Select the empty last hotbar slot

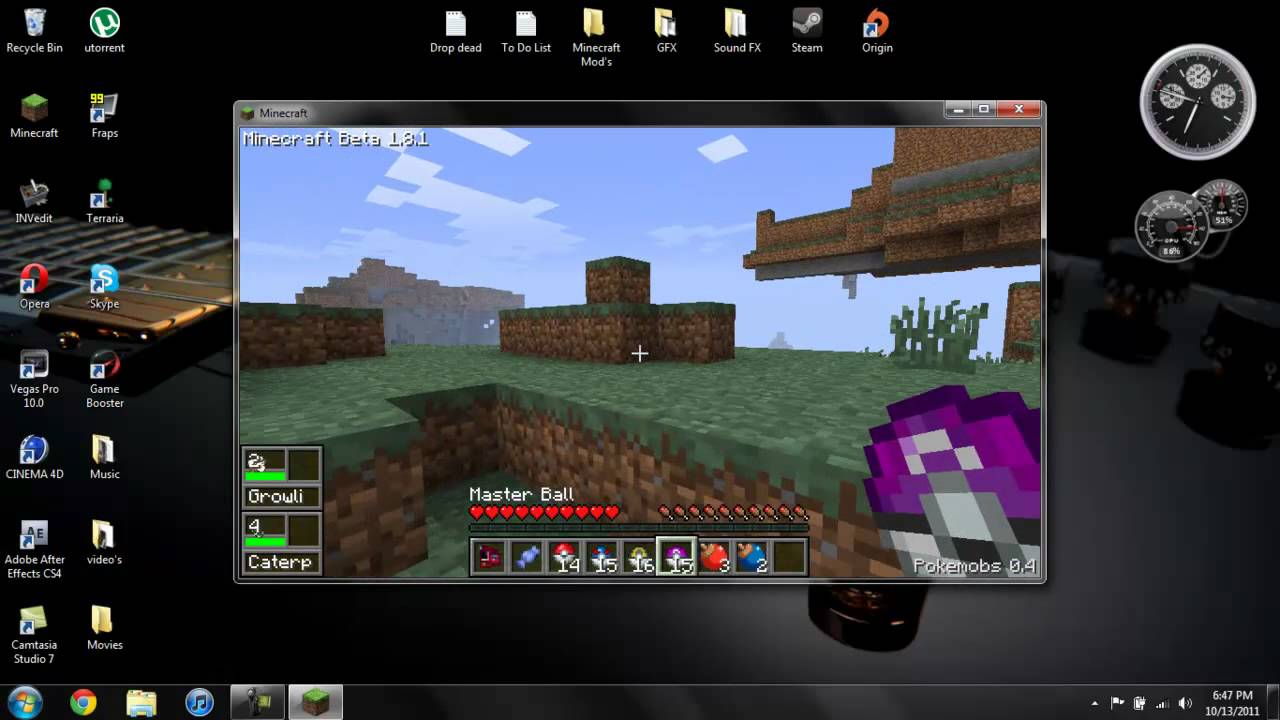point(789,556)
